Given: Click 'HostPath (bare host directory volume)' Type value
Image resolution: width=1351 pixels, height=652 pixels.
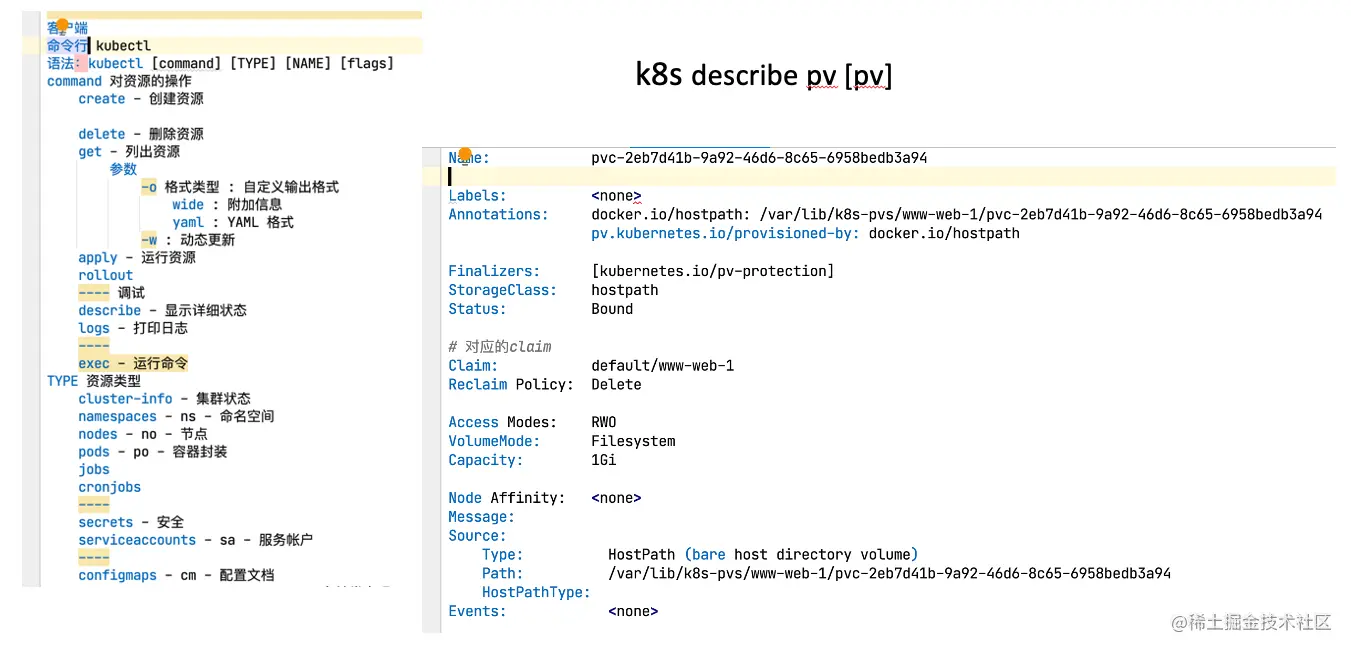Looking at the screenshot, I should point(763,555).
